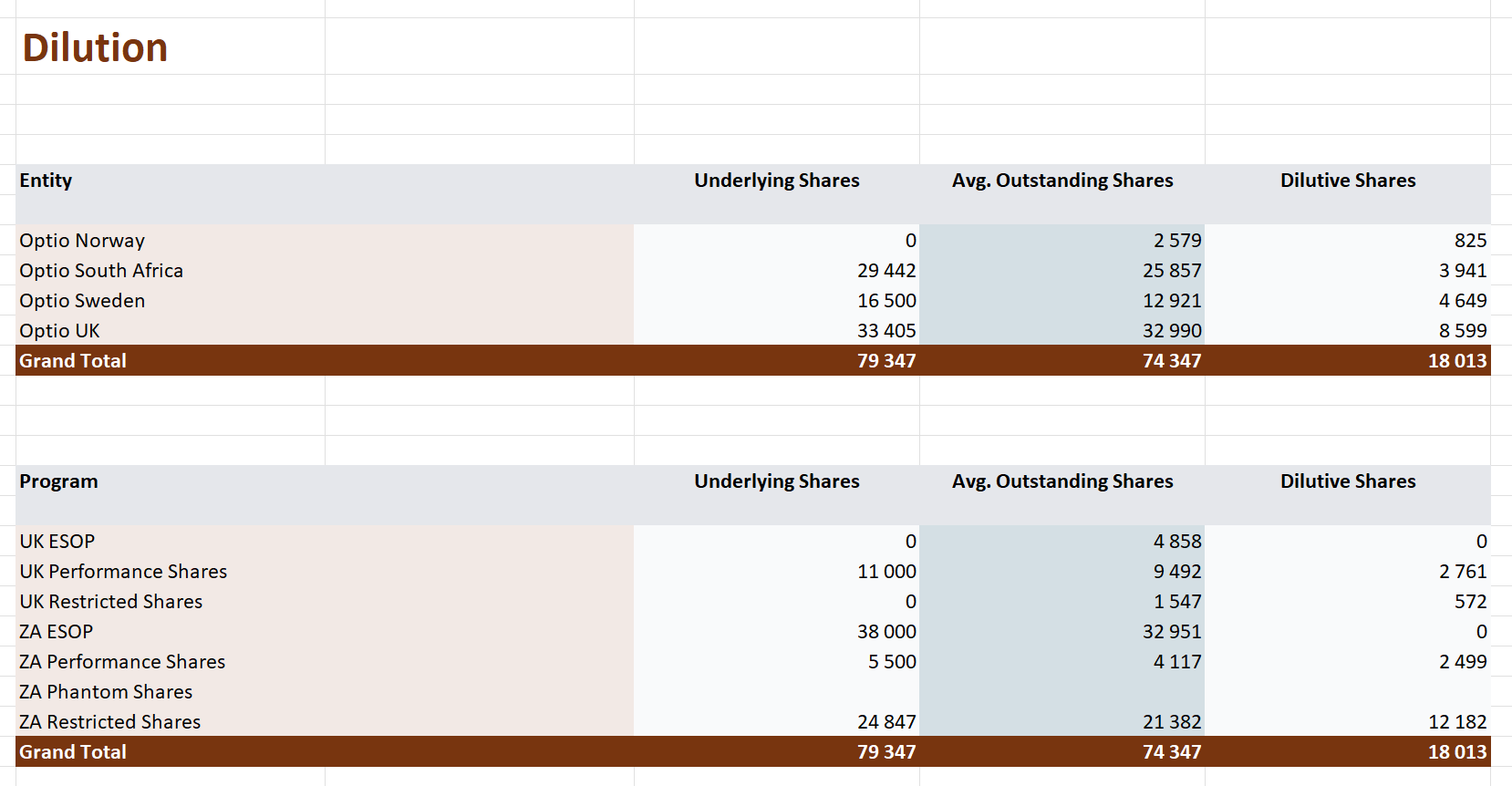Click the Program column header

click(x=58, y=481)
